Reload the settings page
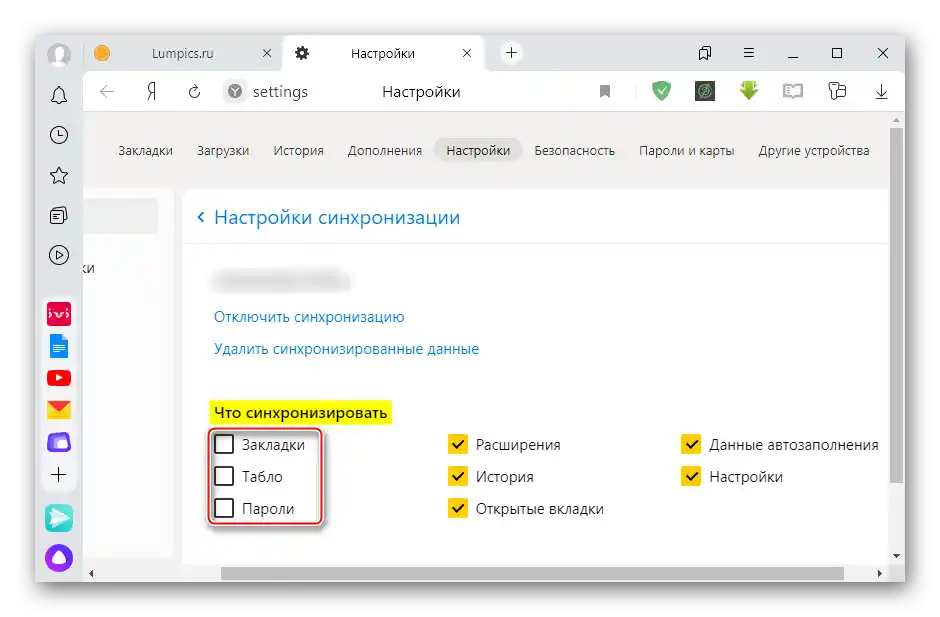The height and width of the screenshot is (617, 940). click(x=194, y=92)
